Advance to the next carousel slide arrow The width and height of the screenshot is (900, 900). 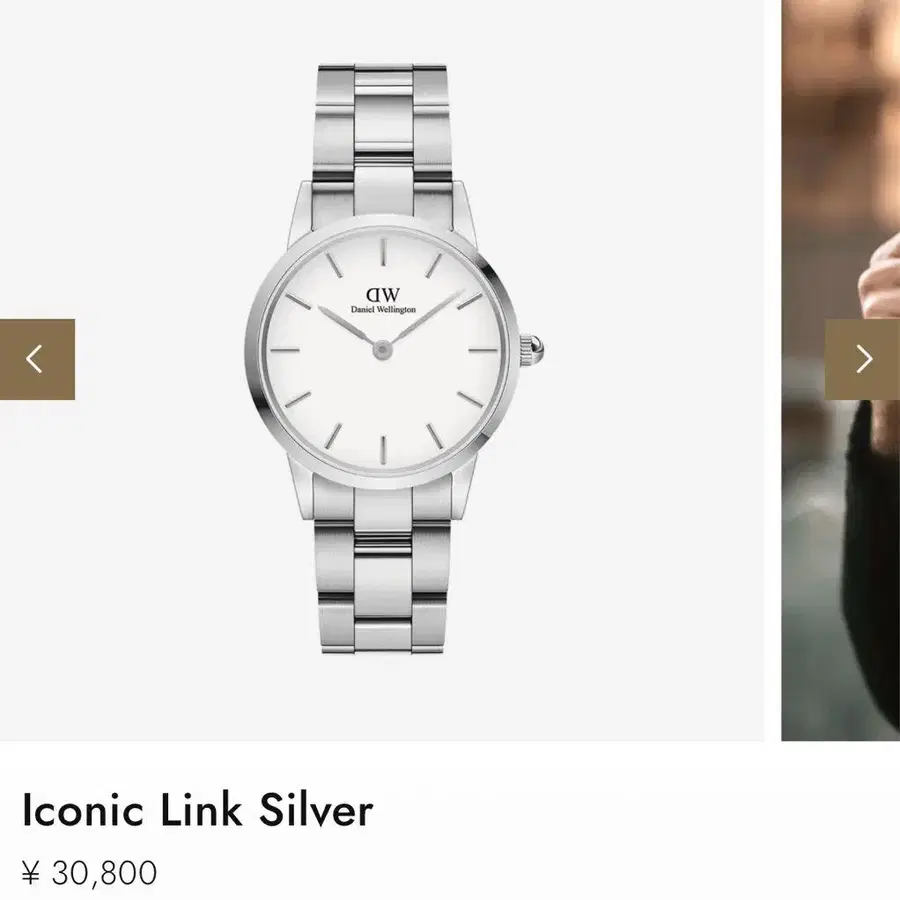tap(862, 359)
